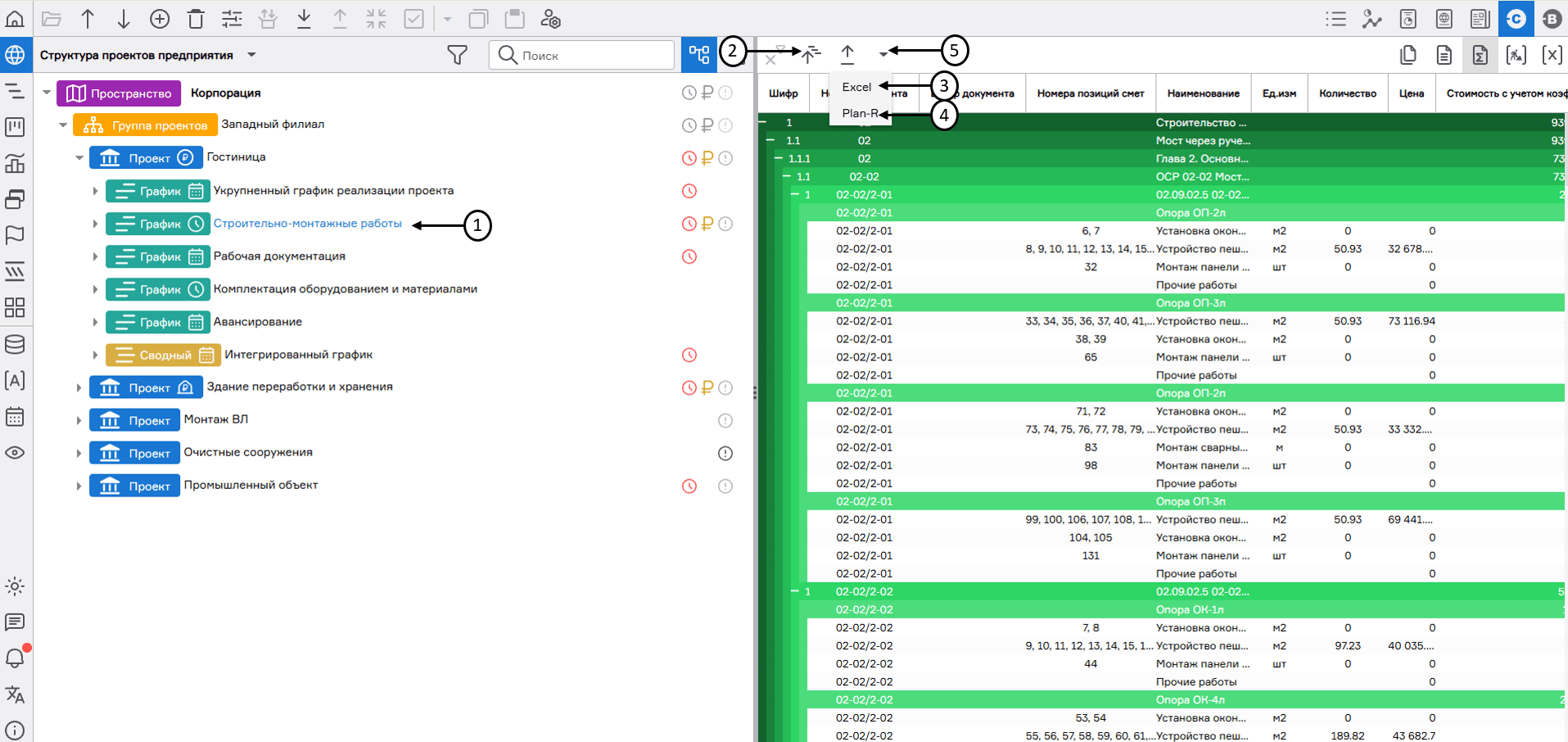The width and height of the screenshot is (1568, 742).
Task: Open the calendar icon in left sidebar
Action: click(15, 416)
